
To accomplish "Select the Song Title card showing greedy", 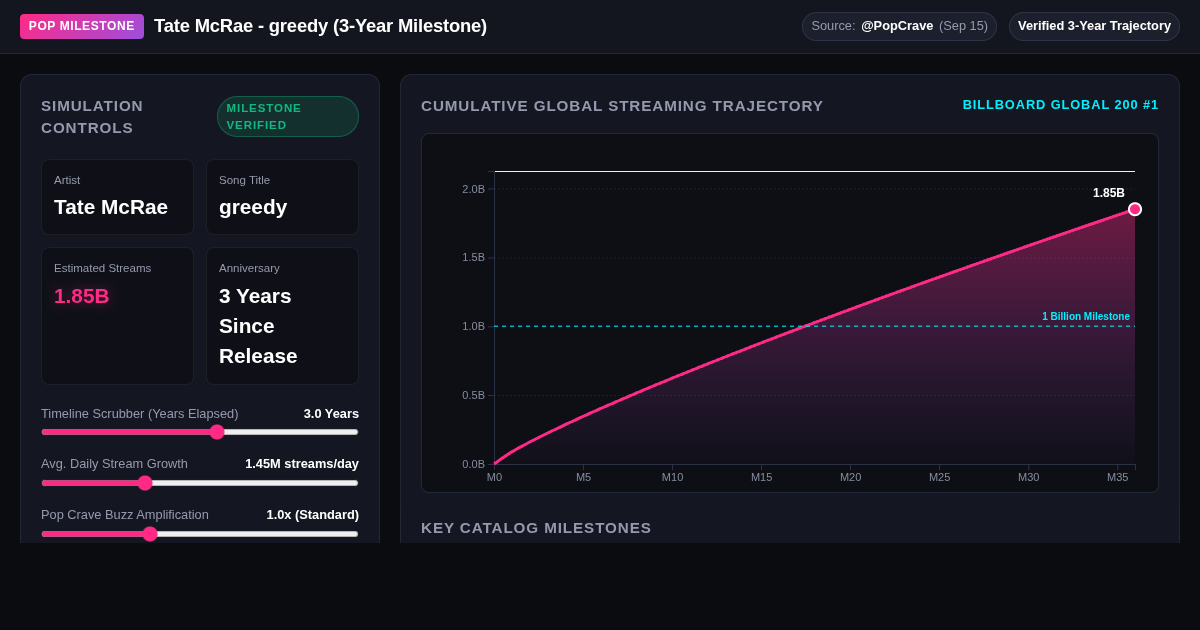I will coord(282,197).
